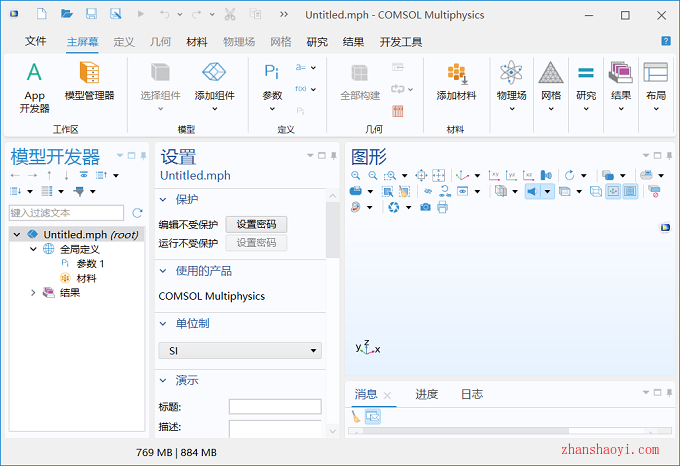The height and width of the screenshot is (466, 680).
Task: Switch to the yz view in 图形
Action: click(511, 176)
